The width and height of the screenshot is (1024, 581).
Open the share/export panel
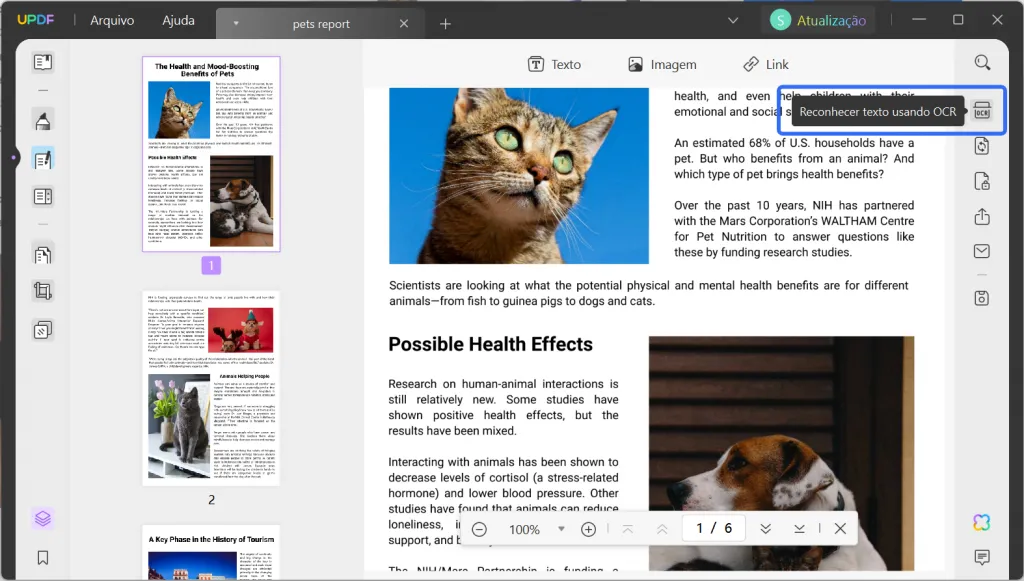(x=981, y=216)
